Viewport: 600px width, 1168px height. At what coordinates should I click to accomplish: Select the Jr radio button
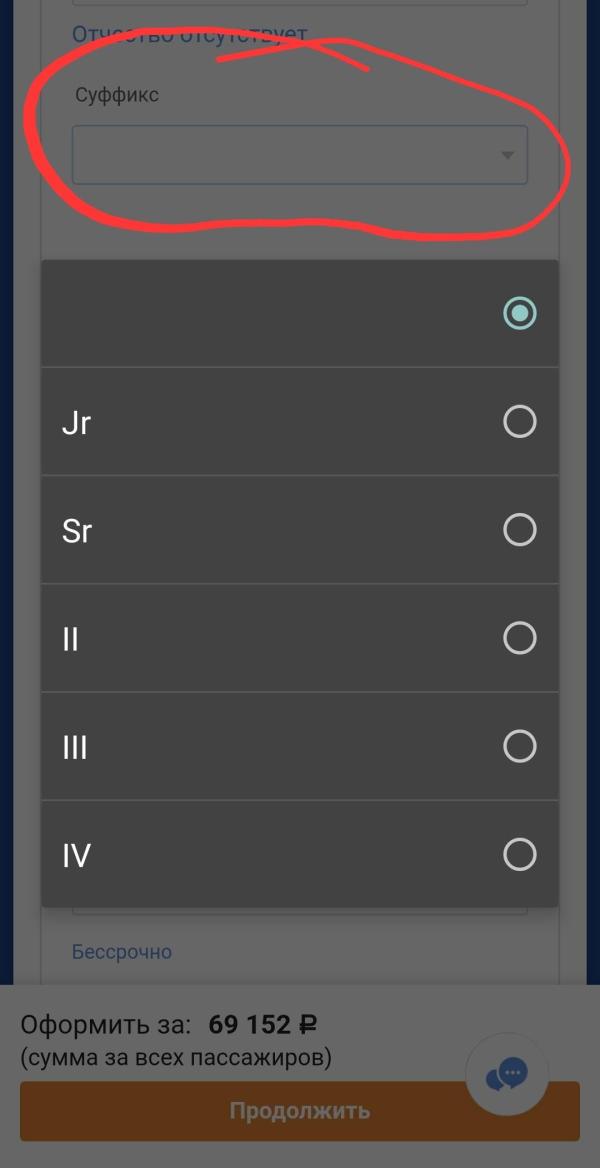[519, 422]
